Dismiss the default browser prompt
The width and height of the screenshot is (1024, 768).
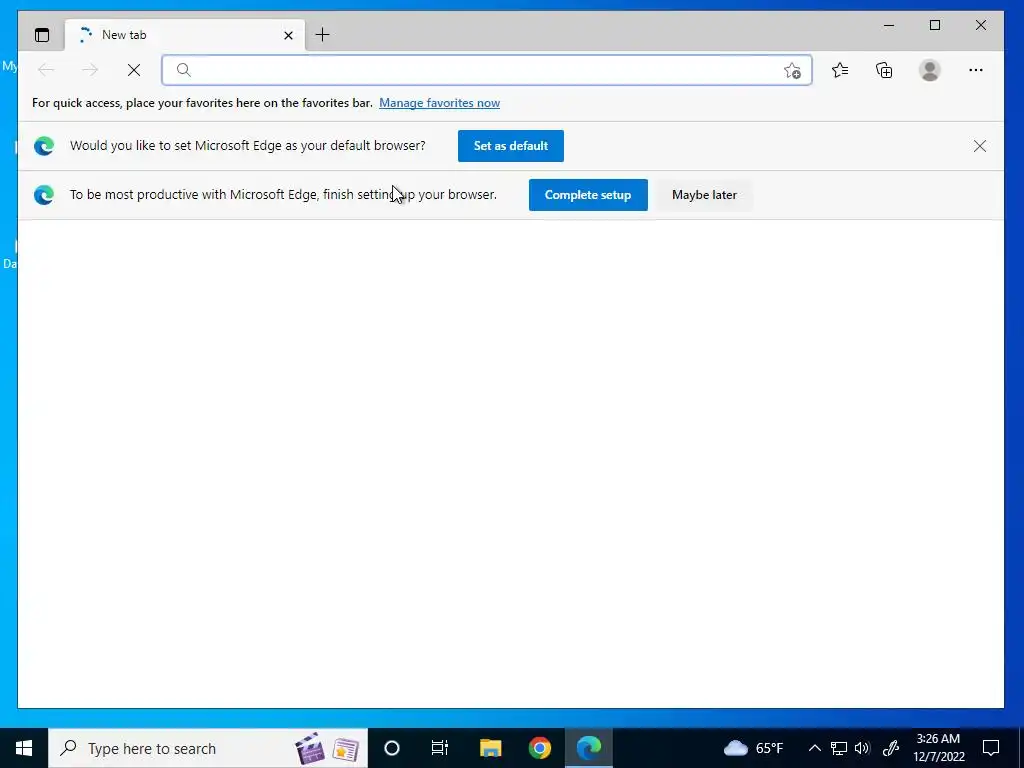coord(980,146)
